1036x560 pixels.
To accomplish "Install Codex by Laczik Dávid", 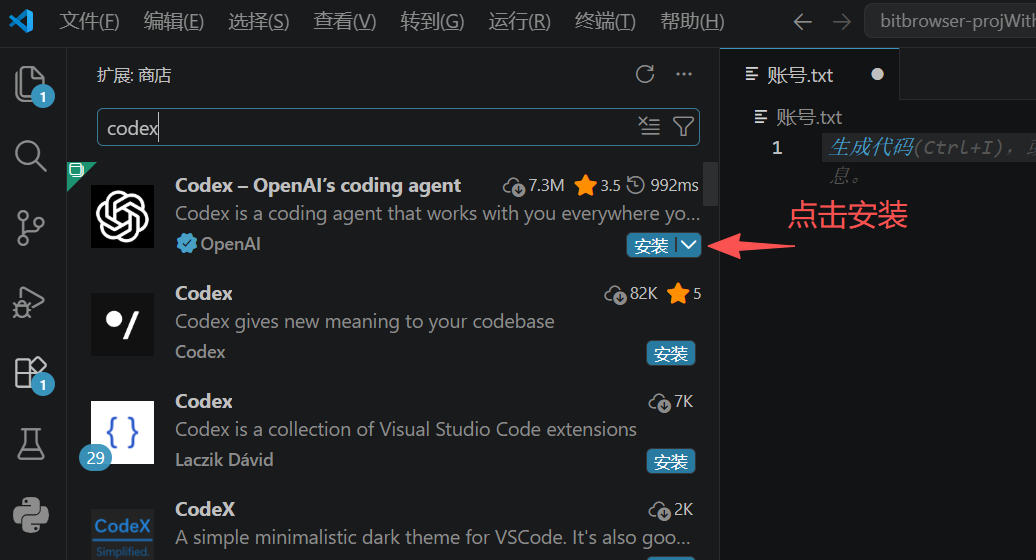I will point(671,461).
